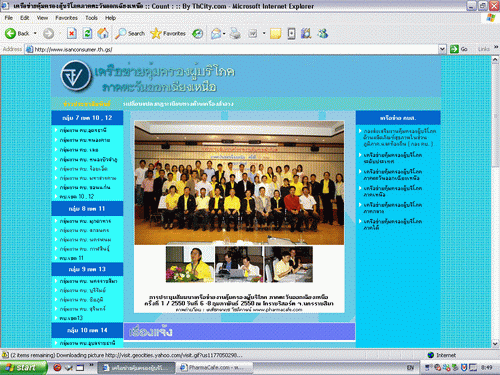
Task: Expand the Mail button dropdown arrow
Action: [x=224, y=33]
